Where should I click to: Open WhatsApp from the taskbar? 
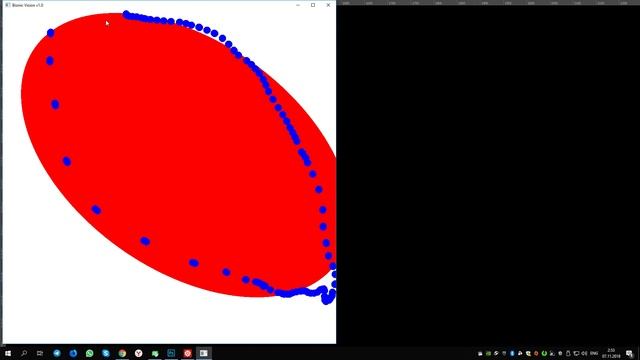pyautogui.click(x=89, y=353)
